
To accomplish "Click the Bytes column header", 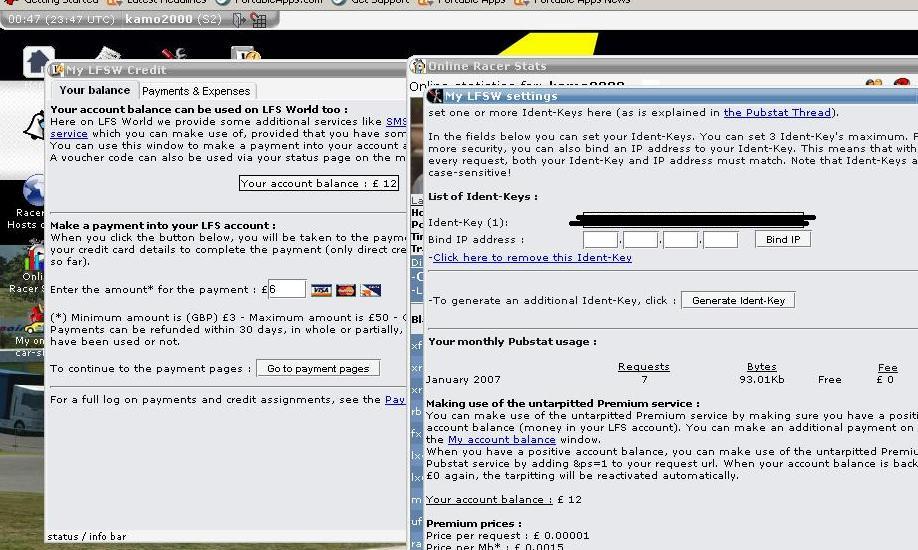I will pyautogui.click(x=762, y=367).
